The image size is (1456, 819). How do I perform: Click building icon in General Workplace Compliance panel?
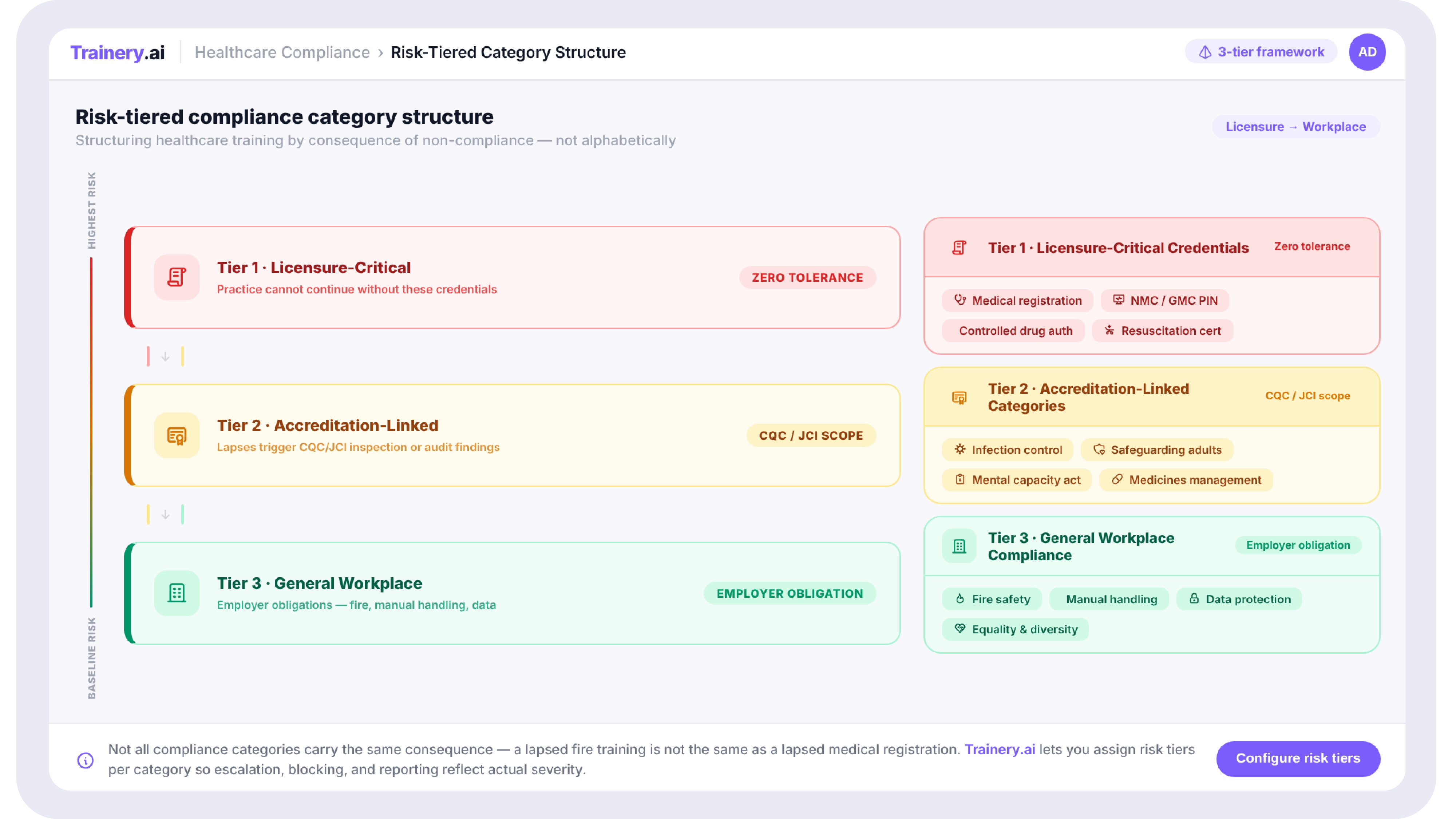pos(959,546)
